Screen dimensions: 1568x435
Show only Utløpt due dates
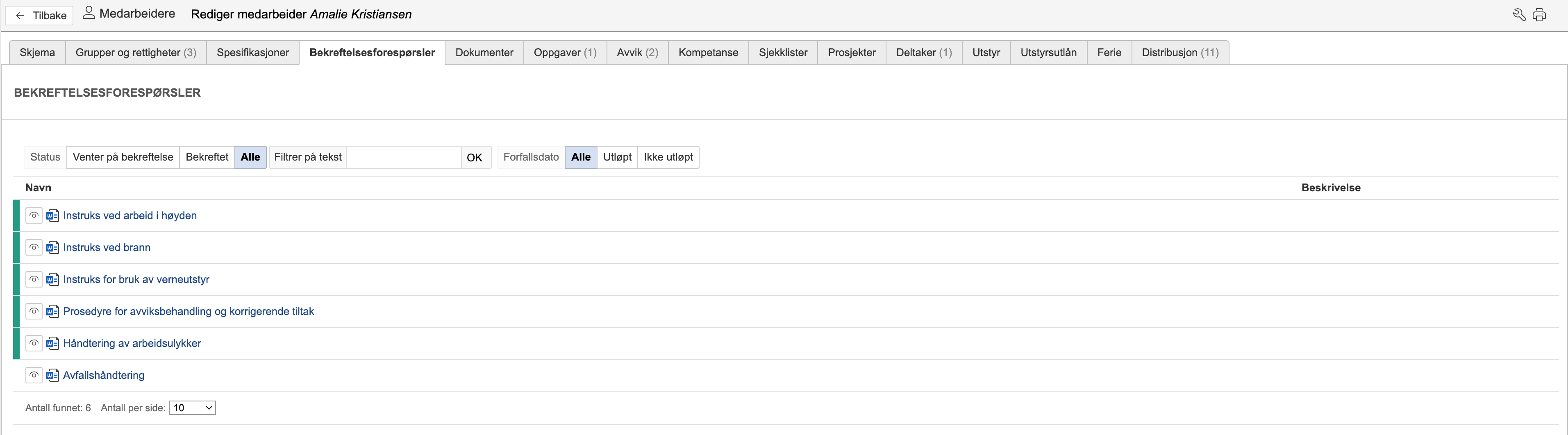click(x=617, y=157)
